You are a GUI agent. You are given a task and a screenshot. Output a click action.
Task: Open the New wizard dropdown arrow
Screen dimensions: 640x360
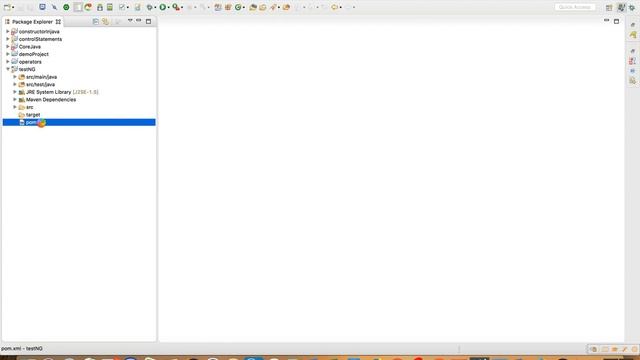click(13, 7)
